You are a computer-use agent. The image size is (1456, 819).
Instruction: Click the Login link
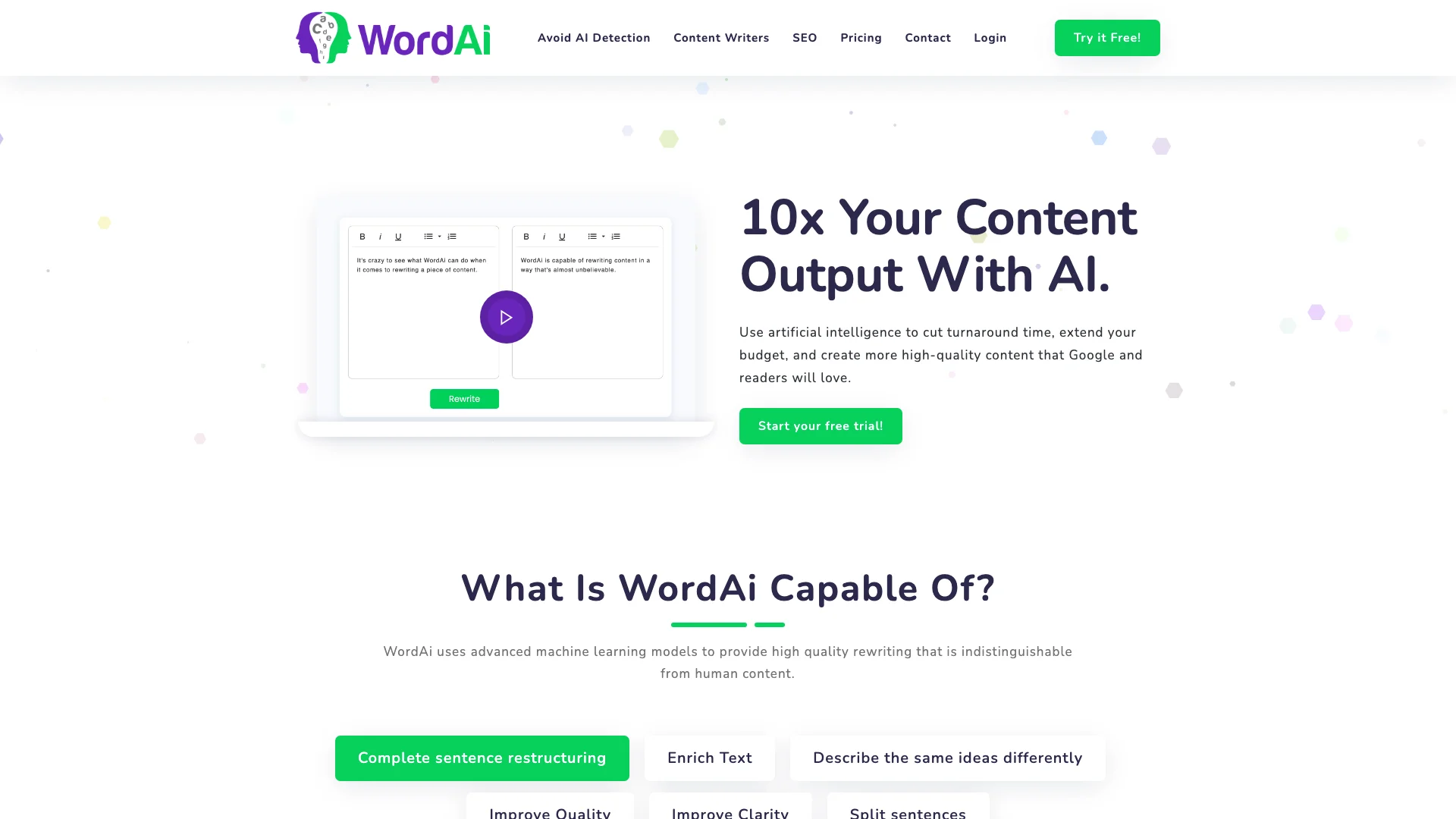coord(990,37)
